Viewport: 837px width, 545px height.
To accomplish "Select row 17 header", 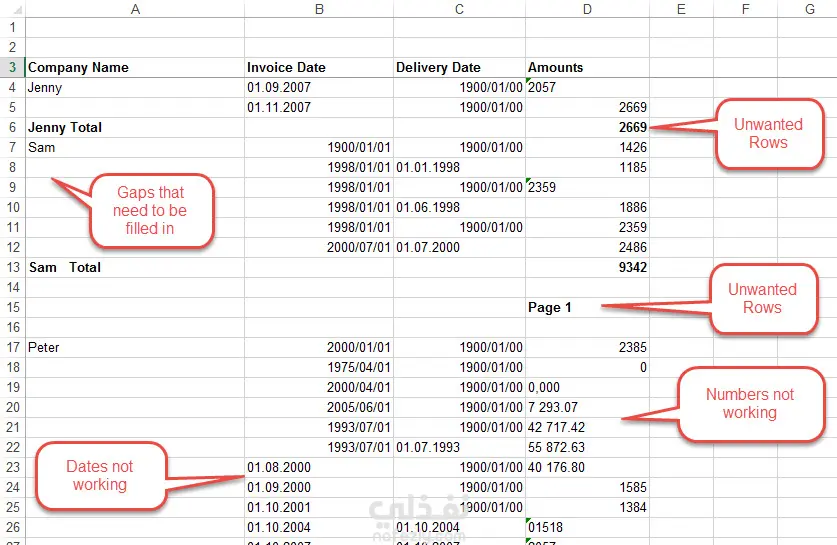I will 12,347.
